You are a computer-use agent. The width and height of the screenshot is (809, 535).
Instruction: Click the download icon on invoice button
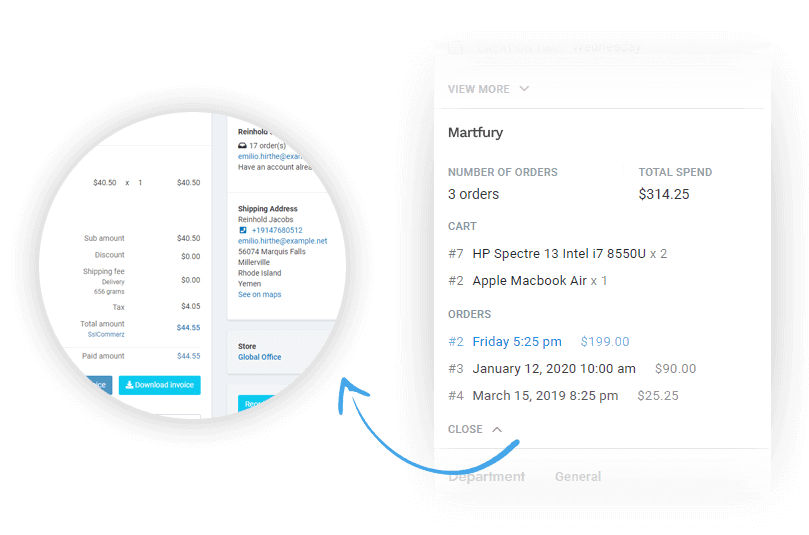pyautogui.click(x=128, y=385)
